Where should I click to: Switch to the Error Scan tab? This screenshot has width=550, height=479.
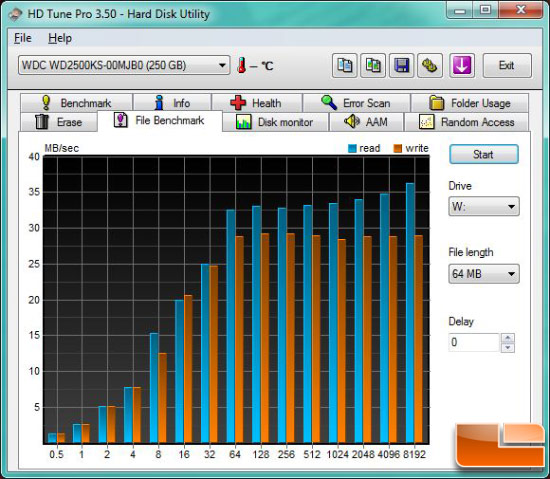tap(356, 103)
